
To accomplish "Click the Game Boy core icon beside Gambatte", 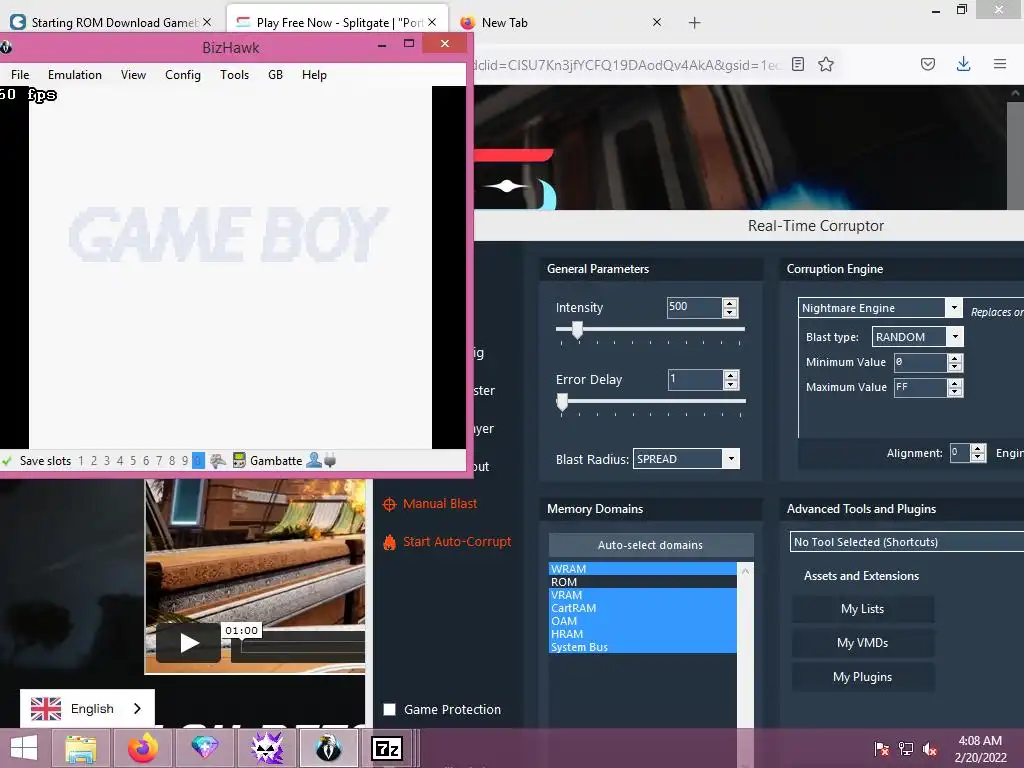I will tap(239, 460).
